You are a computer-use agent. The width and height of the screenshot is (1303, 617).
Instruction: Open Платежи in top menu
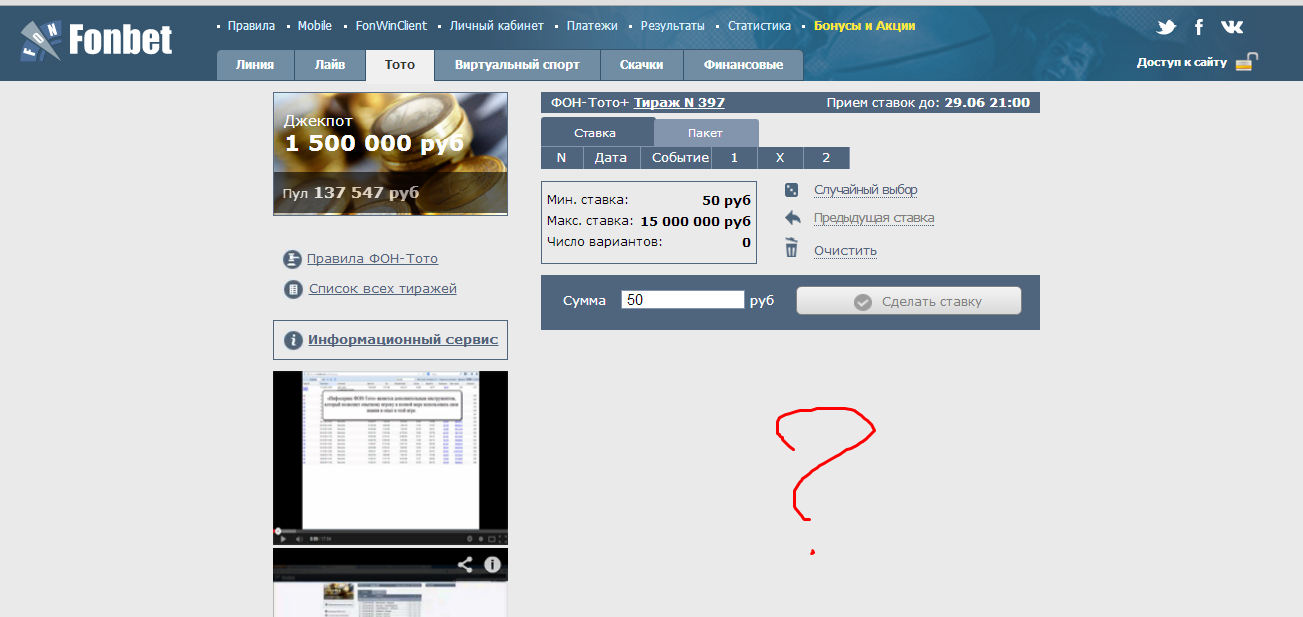[x=592, y=26]
